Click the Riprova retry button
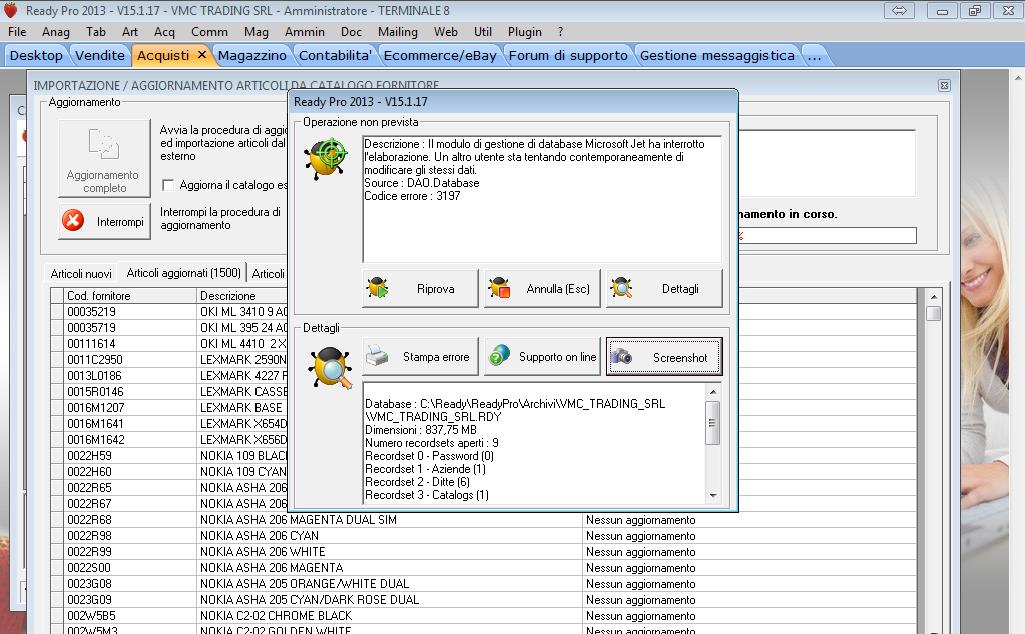 click(420, 288)
